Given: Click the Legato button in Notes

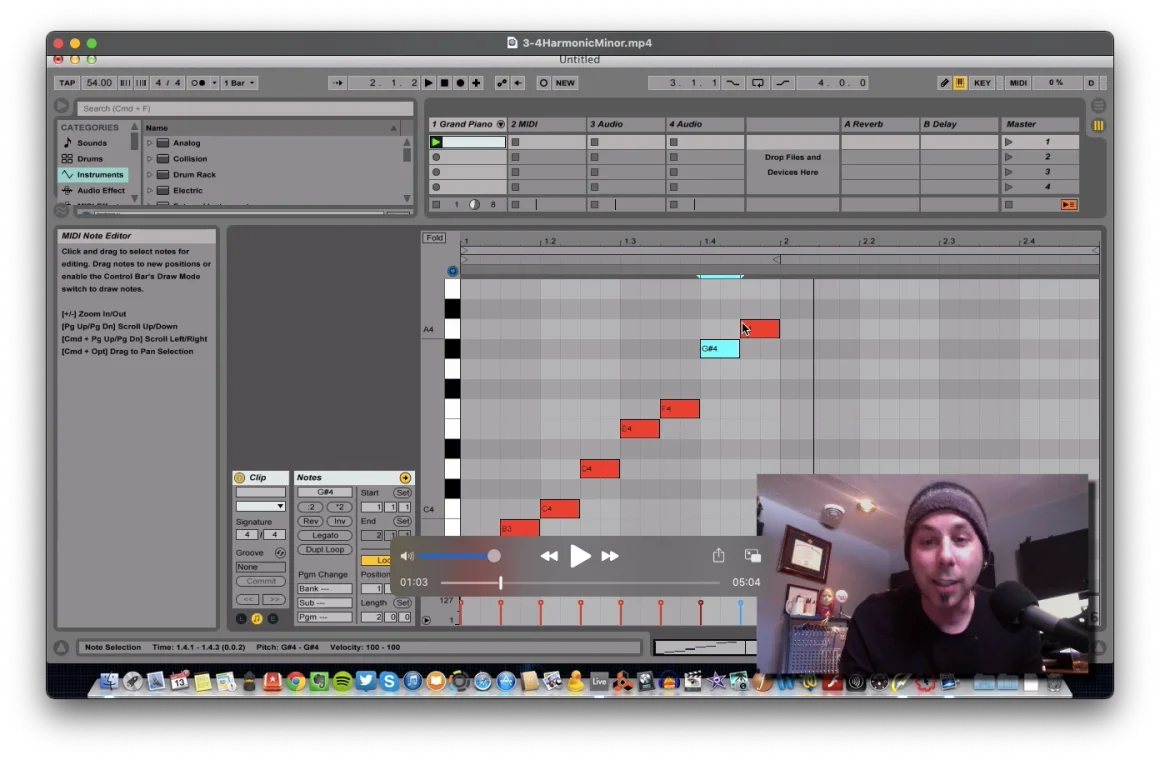Looking at the screenshot, I should 325,535.
